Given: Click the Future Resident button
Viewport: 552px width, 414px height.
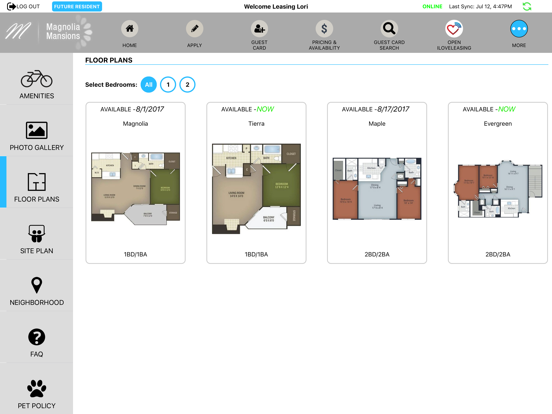Looking at the screenshot, I should (x=77, y=6).
